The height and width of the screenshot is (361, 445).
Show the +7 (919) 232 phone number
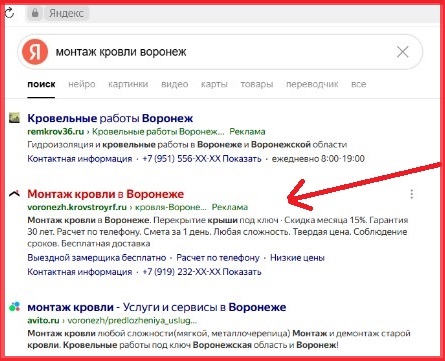point(202,272)
